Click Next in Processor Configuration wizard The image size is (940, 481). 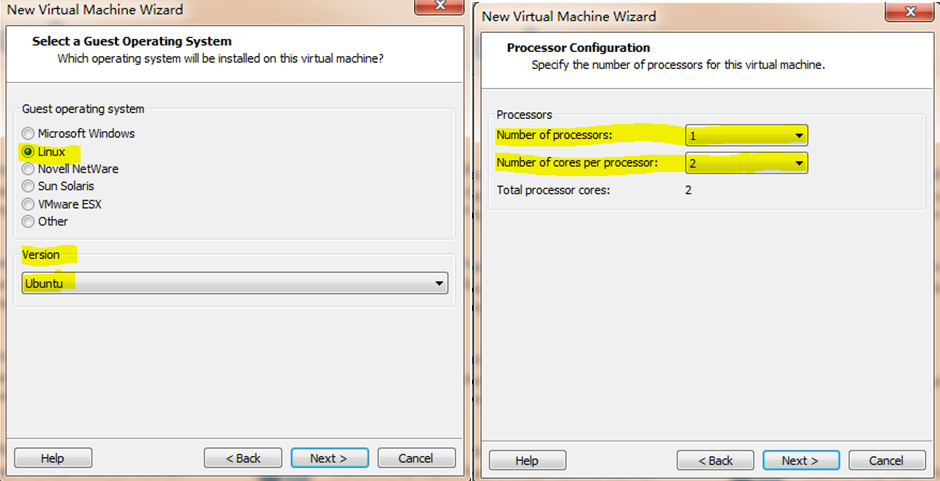801,461
